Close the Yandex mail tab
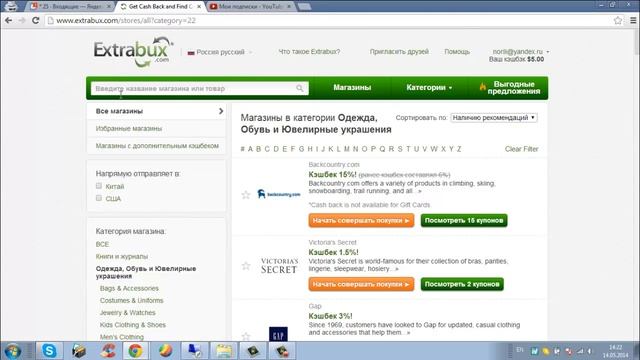This screenshot has height=360, width=640. (x=109, y=7)
